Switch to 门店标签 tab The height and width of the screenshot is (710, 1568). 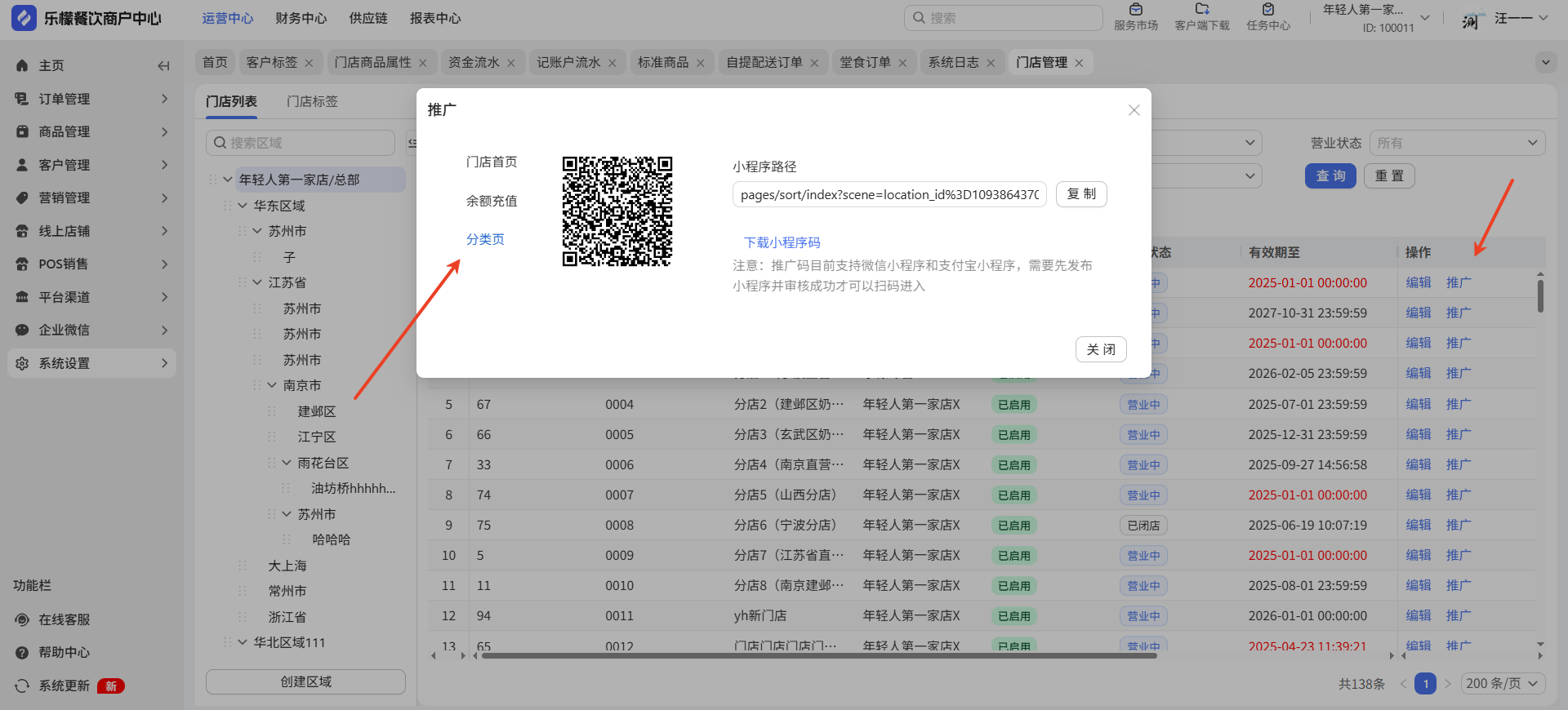pos(312,101)
